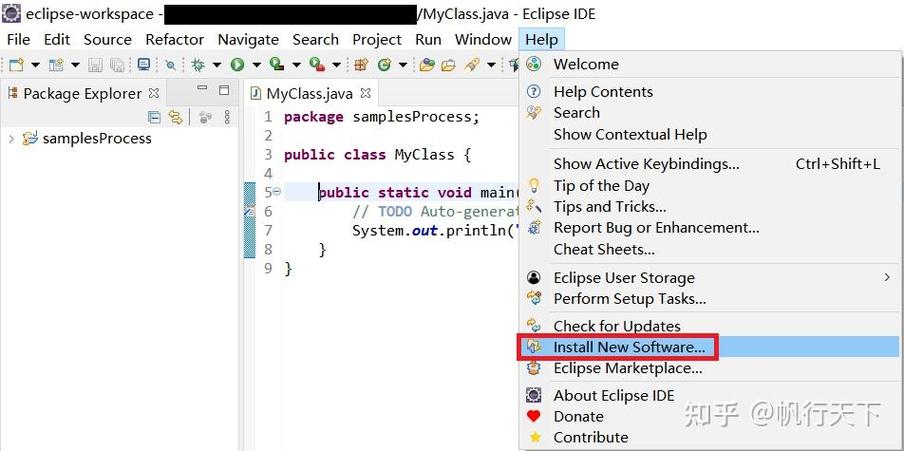Open the Refactor menu
The height and width of the screenshot is (451, 904).
pos(175,40)
